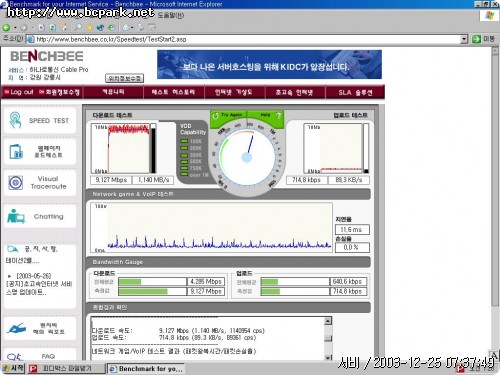Viewport: 500px width, 375px height.
Task: Select 웹페이지 로드테스트 in the sidebar
Action: (x=40, y=152)
